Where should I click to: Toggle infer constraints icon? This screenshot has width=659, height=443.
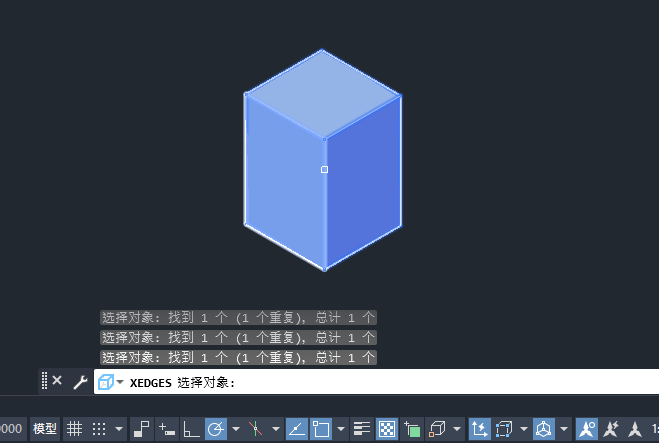[142, 429]
